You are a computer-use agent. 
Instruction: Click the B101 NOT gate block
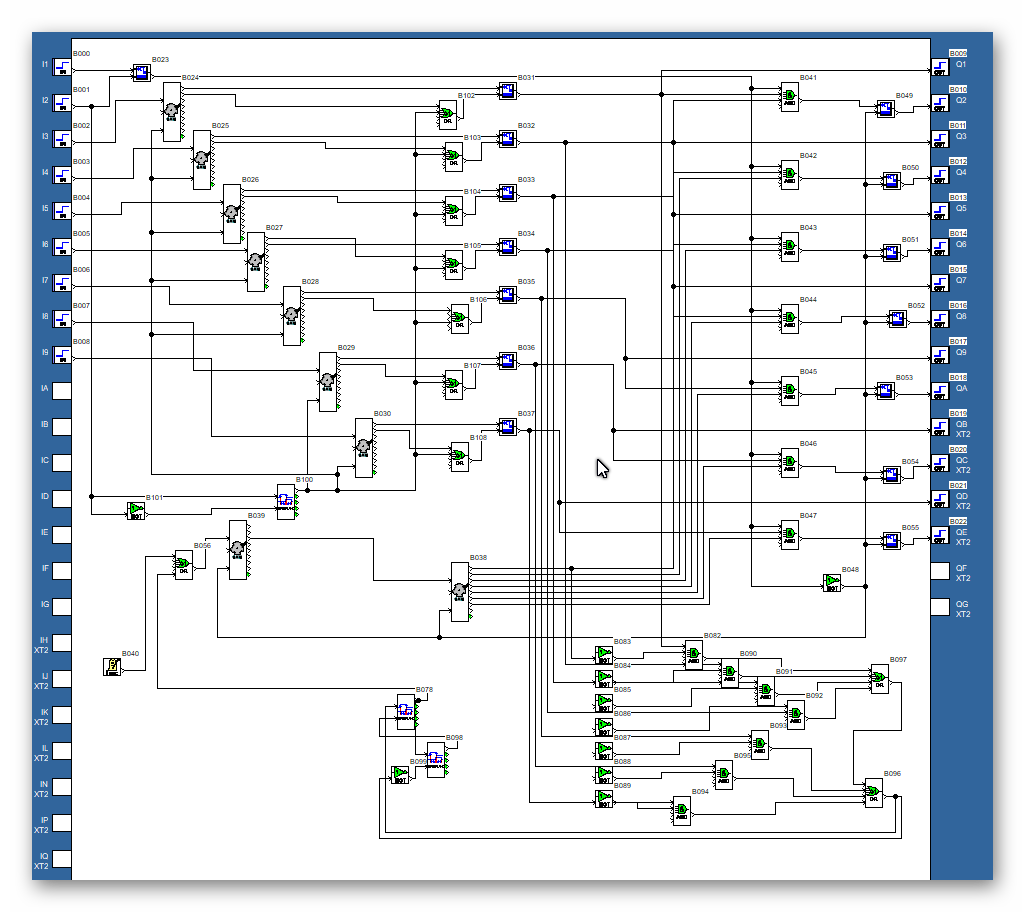(136, 511)
